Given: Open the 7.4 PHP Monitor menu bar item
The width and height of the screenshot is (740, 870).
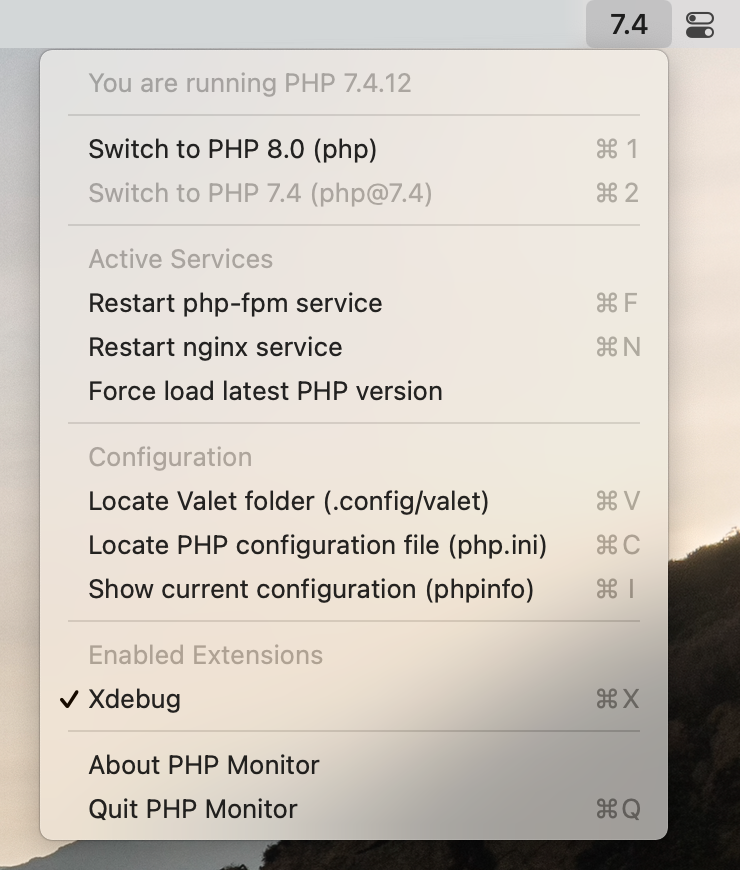Looking at the screenshot, I should (629, 24).
